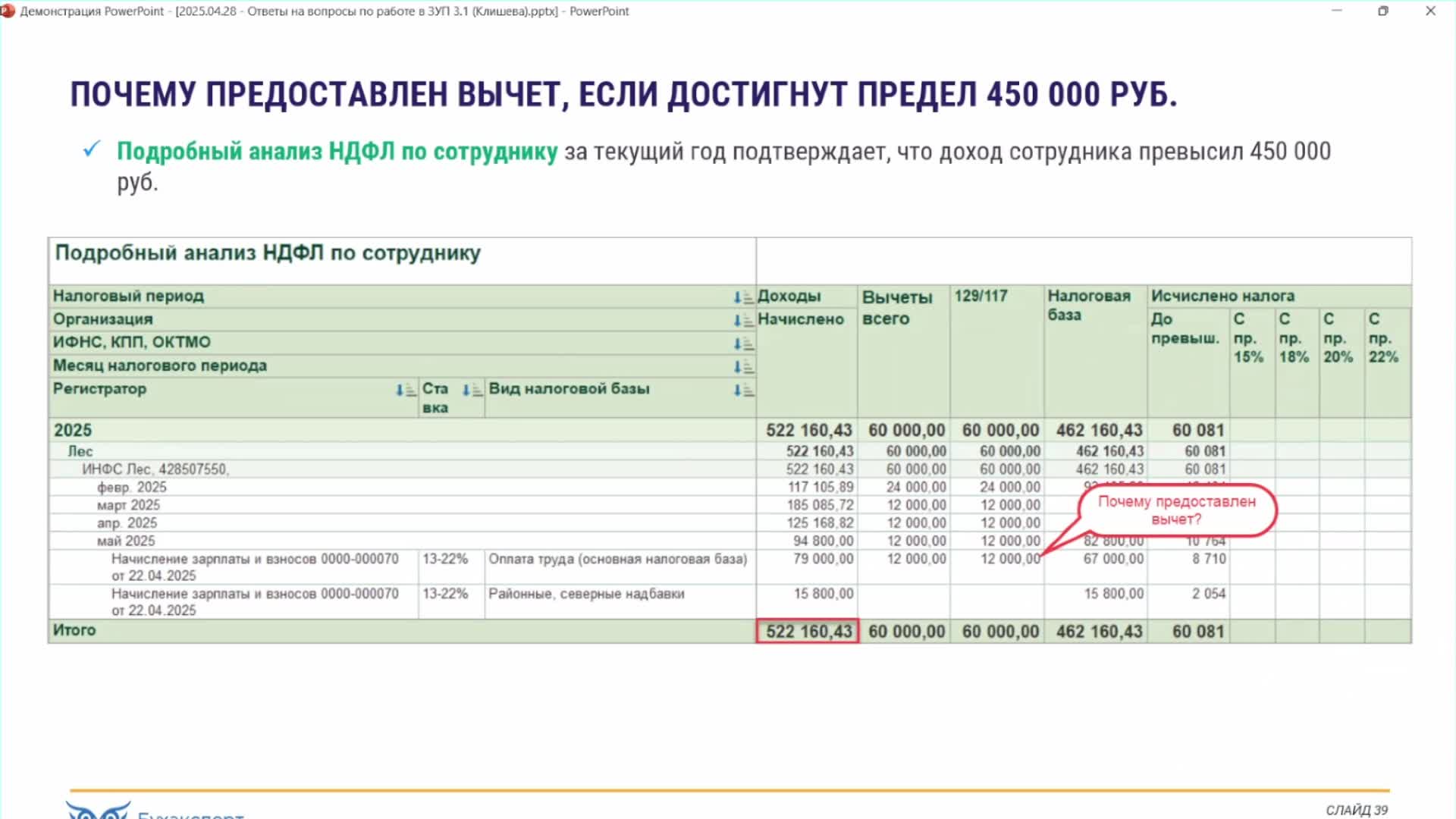Click sort icon in Организация row
1456x819 pixels.
click(x=742, y=320)
